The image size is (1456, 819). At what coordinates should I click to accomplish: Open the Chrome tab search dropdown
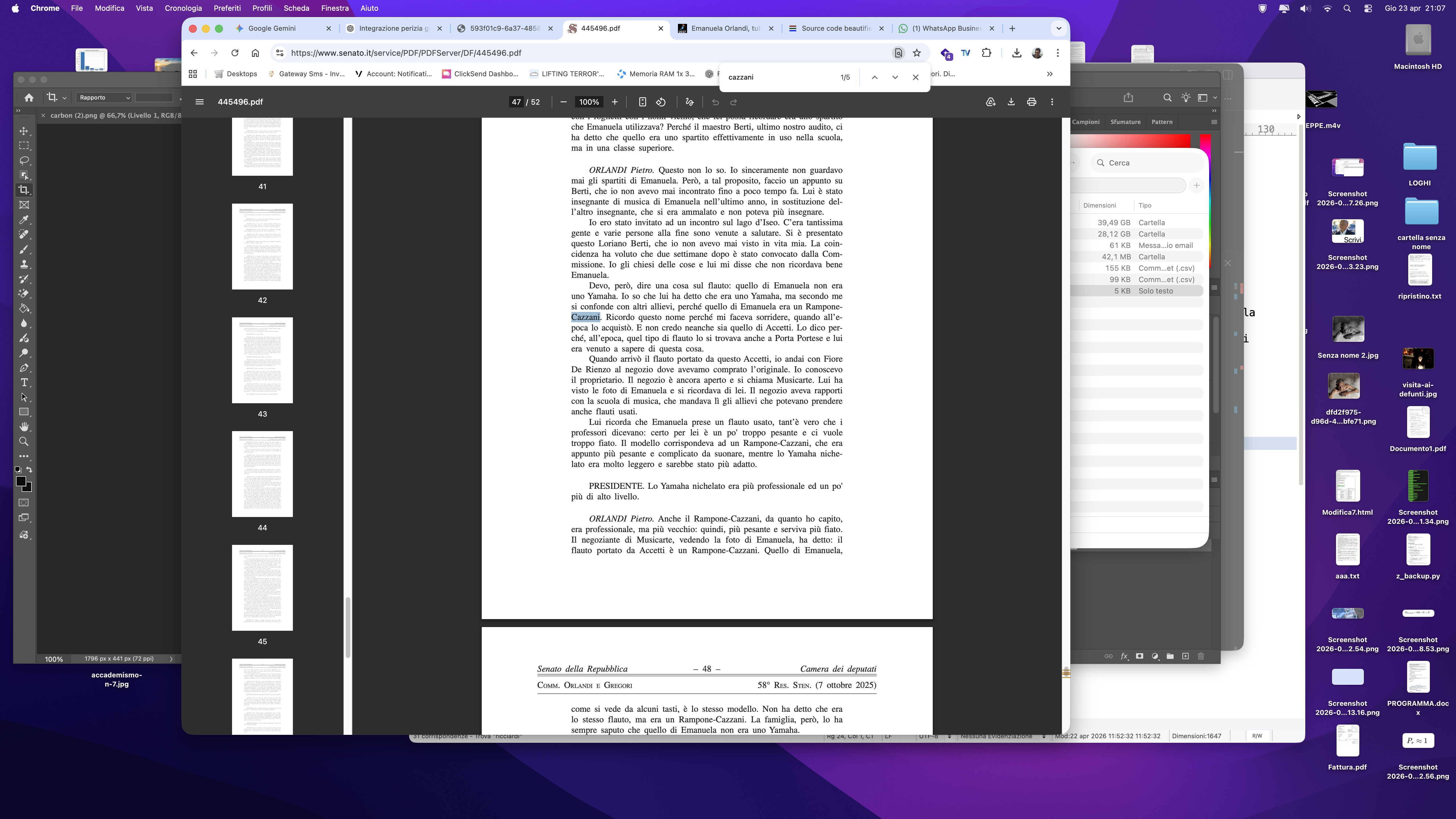pos(1059,28)
